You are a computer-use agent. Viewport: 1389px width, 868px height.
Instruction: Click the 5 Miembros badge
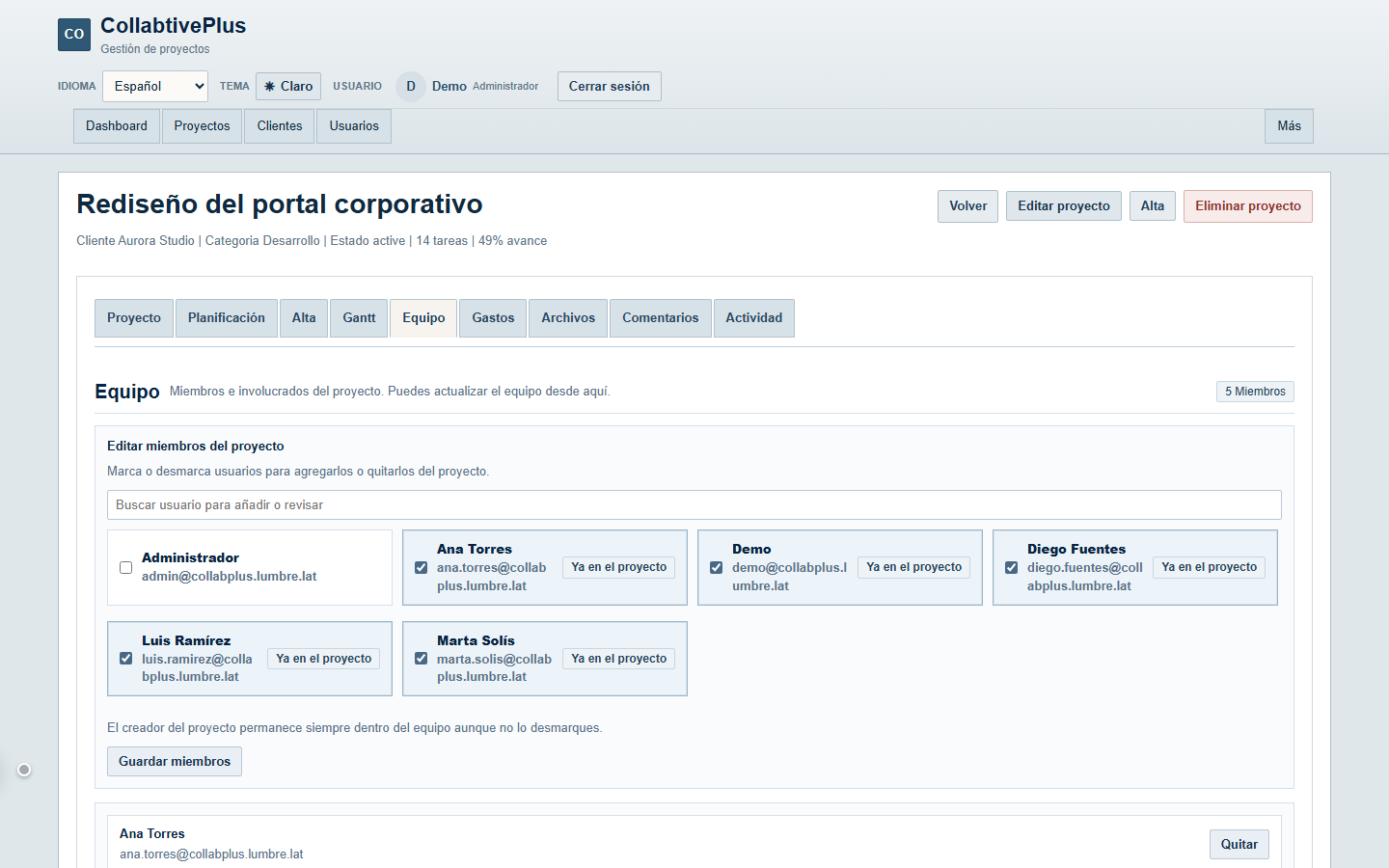1255,392
